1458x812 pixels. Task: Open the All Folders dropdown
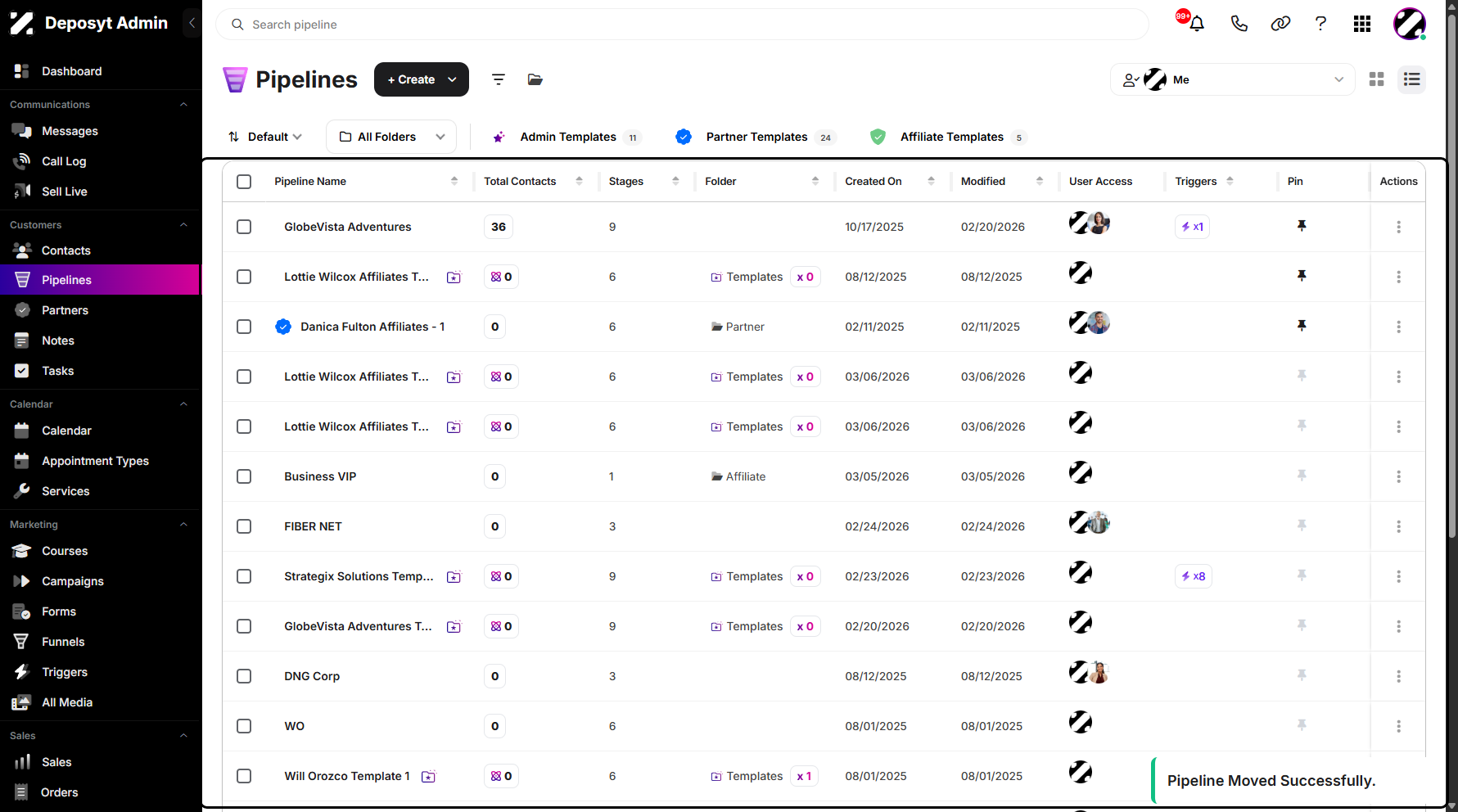pyautogui.click(x=391, y=137)
